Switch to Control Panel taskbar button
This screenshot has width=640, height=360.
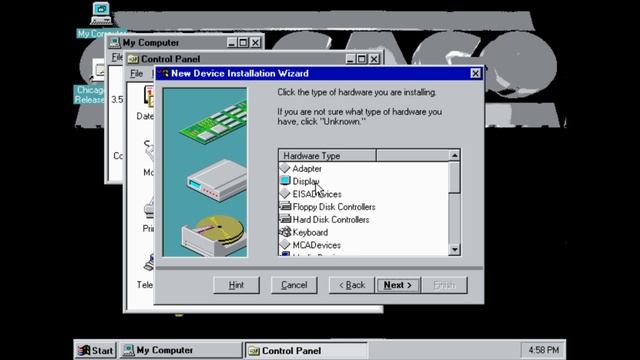pyautogui.click(x=306, y=350)
